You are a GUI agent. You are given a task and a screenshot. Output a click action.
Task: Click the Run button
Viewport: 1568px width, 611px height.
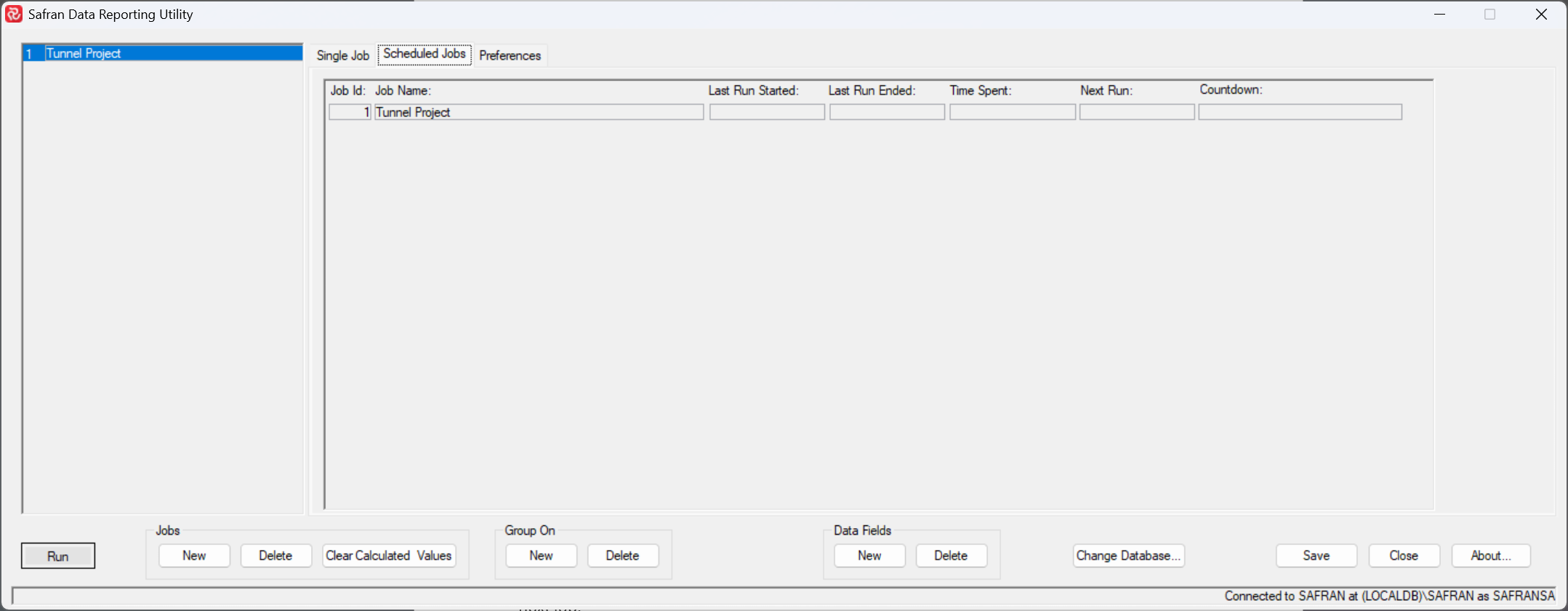coord(58,556)
